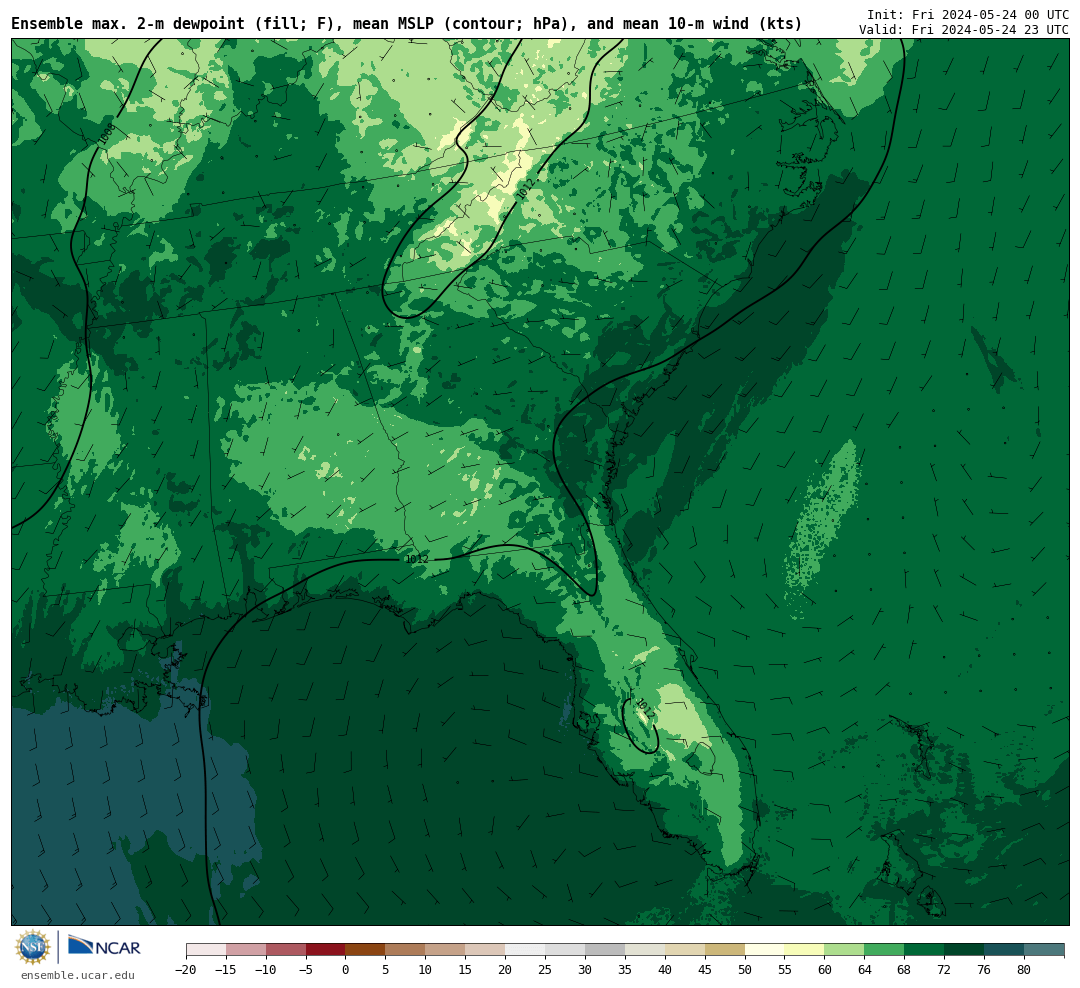Screen dimensions: 1080x988
Task: Click the 1008 contour label on map
Action: tap(106, 134)
